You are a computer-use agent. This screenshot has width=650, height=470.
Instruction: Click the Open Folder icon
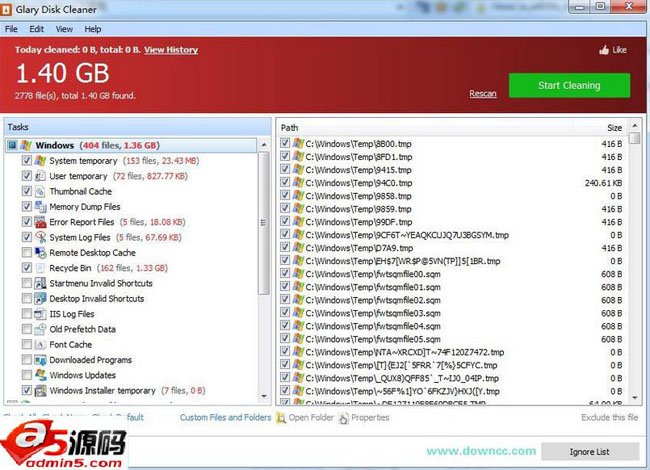coord(281,418)
